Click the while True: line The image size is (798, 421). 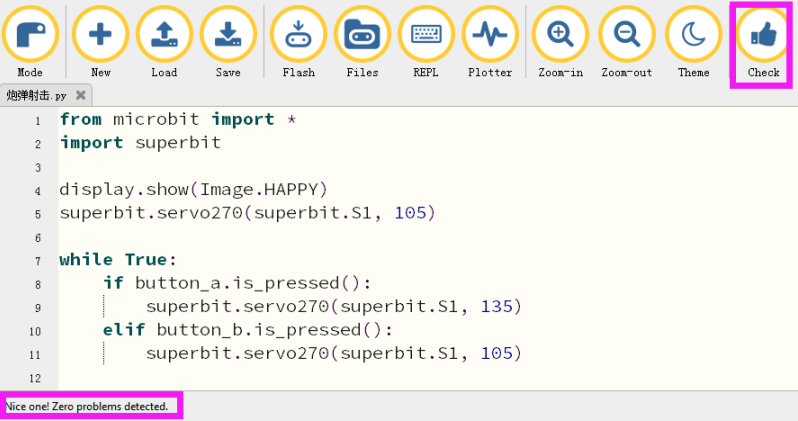(118, 260)
